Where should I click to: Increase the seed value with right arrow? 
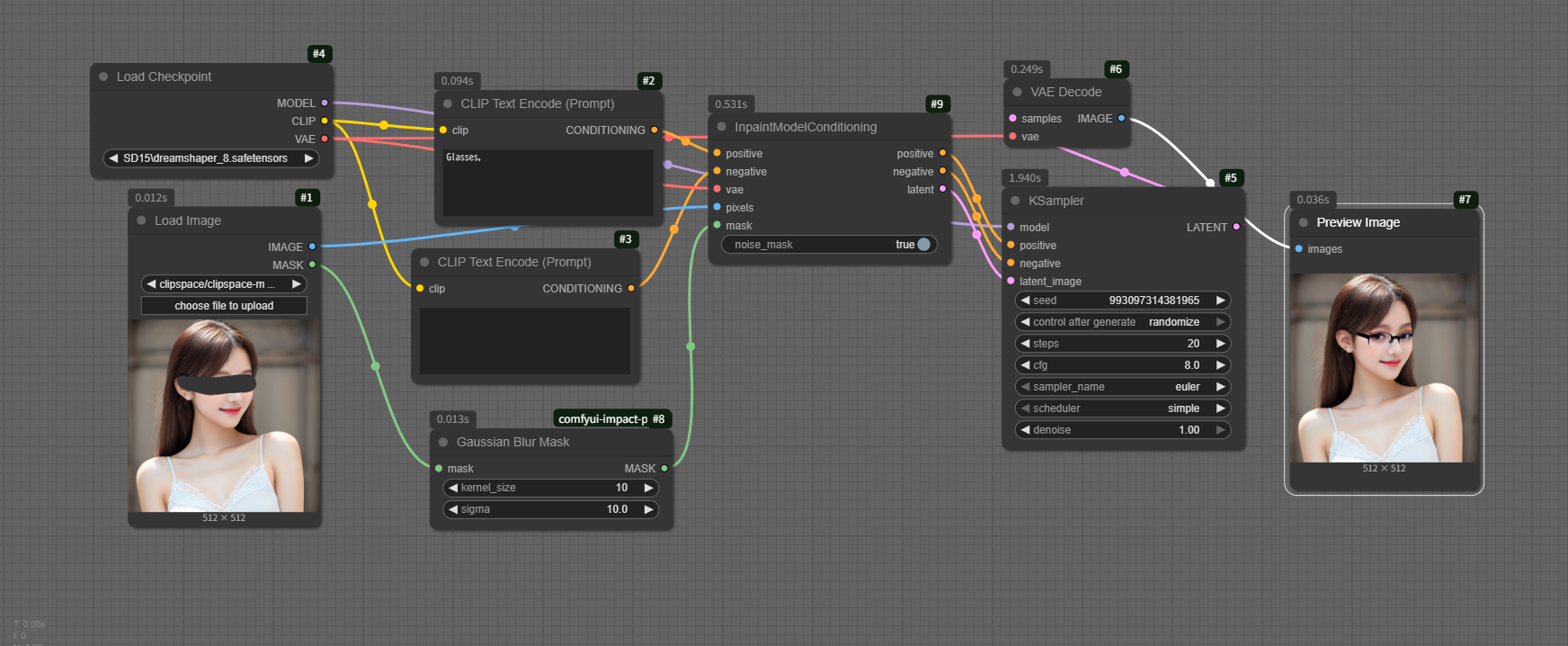[1220, 301]
